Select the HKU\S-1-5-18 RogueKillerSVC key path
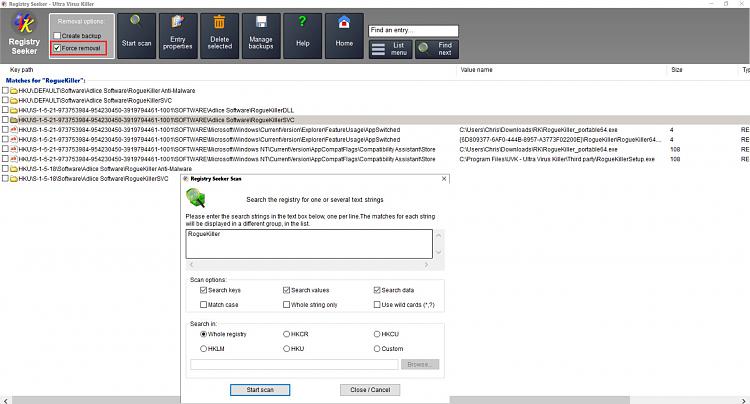The width and height of the screenshot is (750, 404). 93,179
